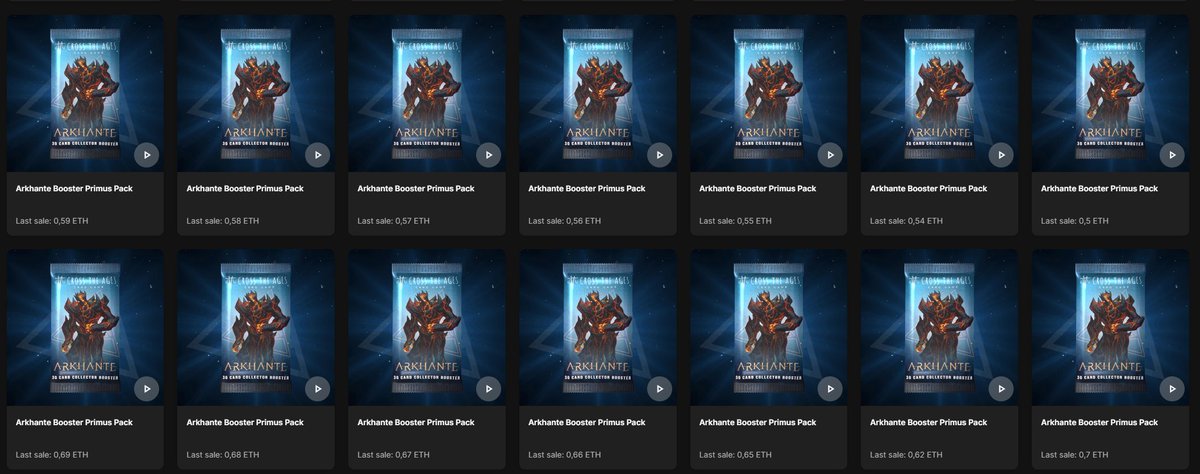Open the booster pack image priced 0,59 ETH
The image size is (1200, 474).
coord(85,93)
